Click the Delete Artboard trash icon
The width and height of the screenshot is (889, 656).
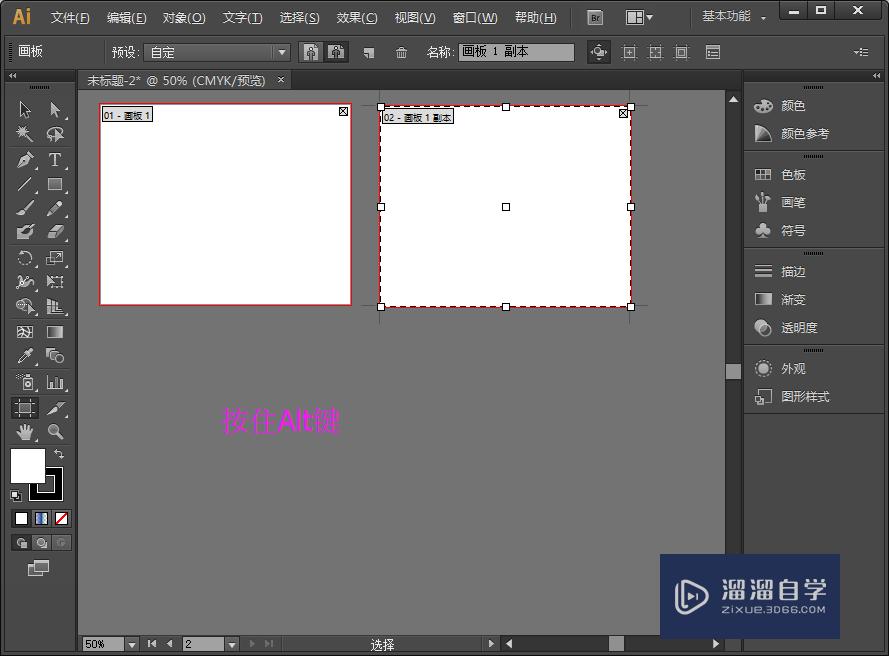[x=401, y=53]
